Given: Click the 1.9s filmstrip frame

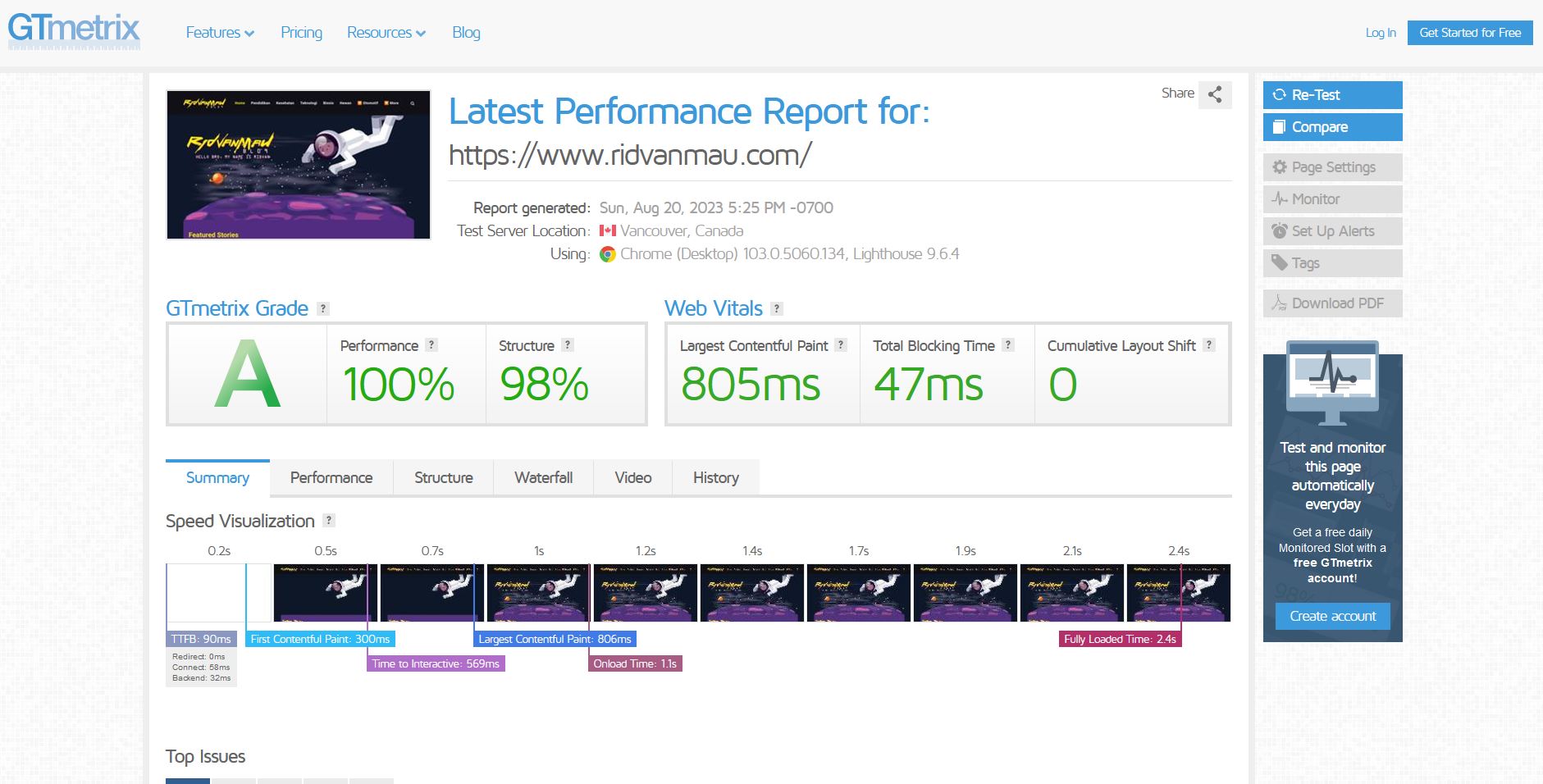Looking at the screenshot, I should (965, 593).
